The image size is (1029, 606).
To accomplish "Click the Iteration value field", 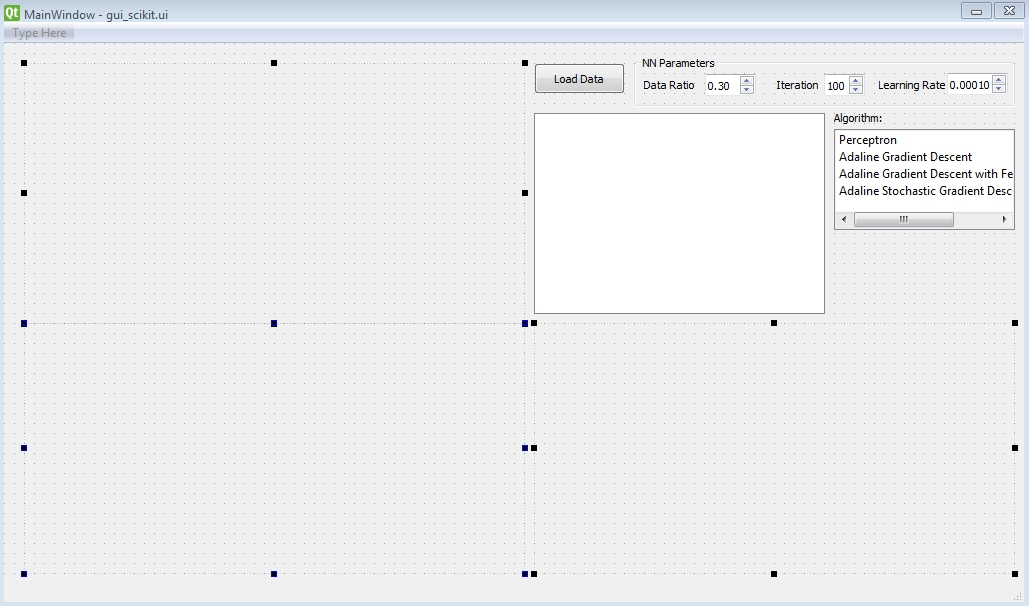I will (834, 85).
